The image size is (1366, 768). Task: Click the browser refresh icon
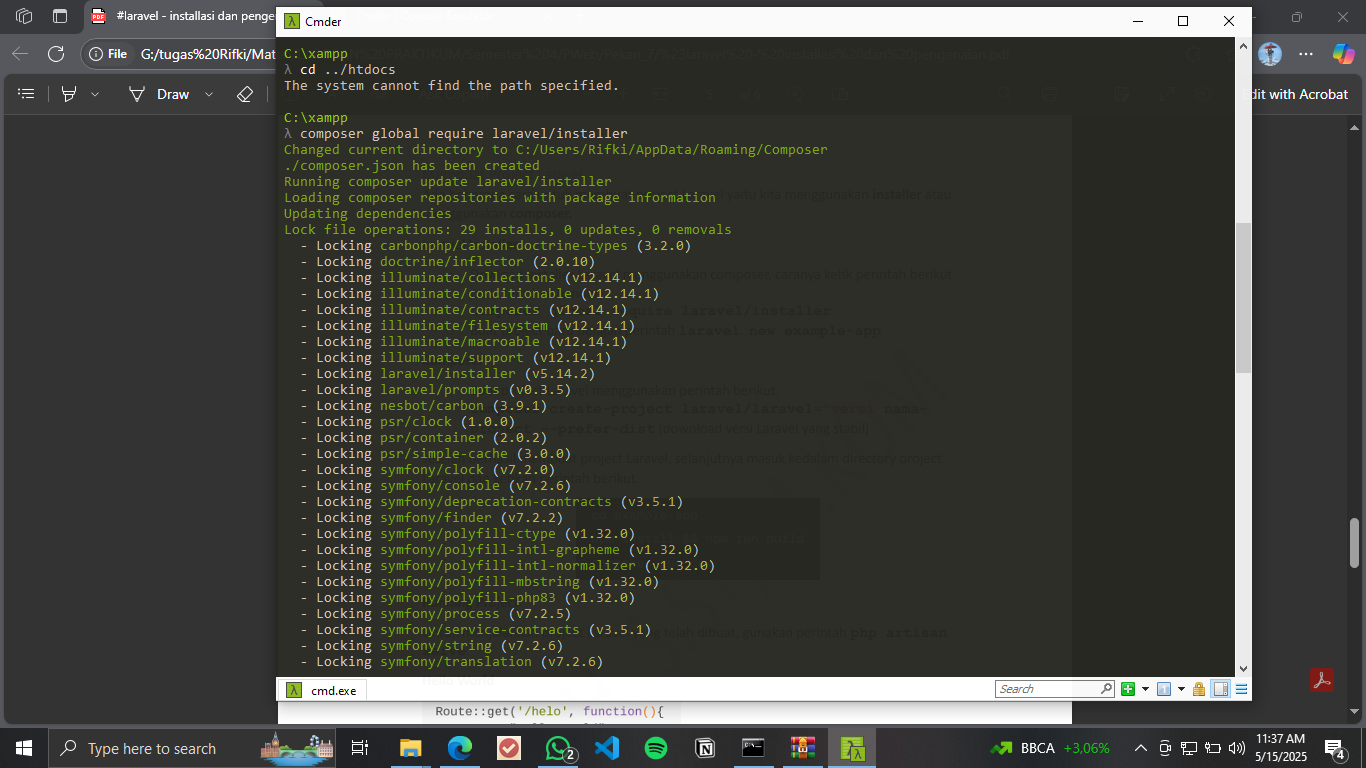[x=54, y=55]
